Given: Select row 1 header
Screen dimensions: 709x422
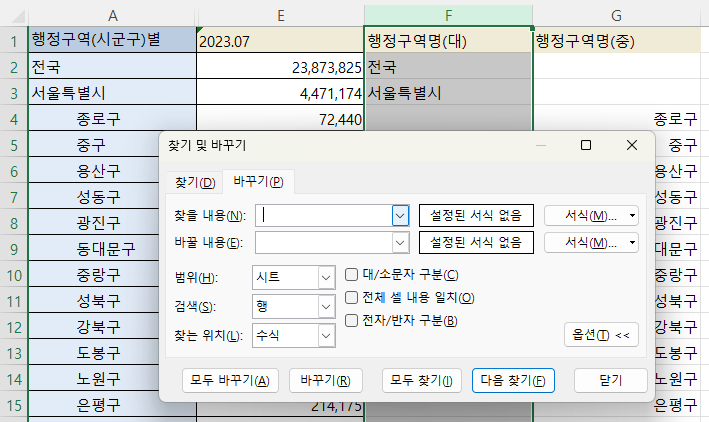Looking at the screenshot, I should point(14,40).
